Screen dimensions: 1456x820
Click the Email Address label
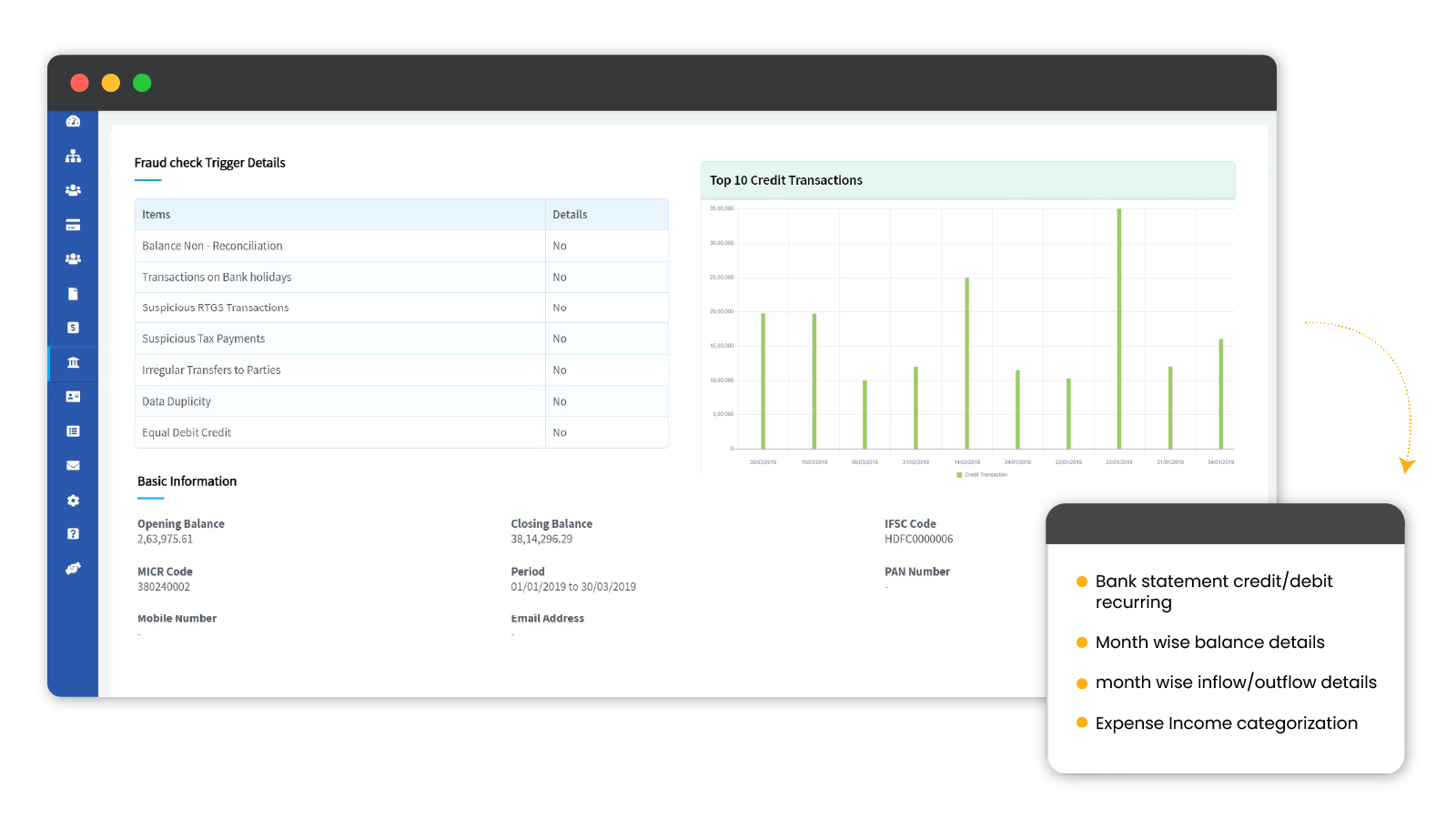tap(548, 618)
